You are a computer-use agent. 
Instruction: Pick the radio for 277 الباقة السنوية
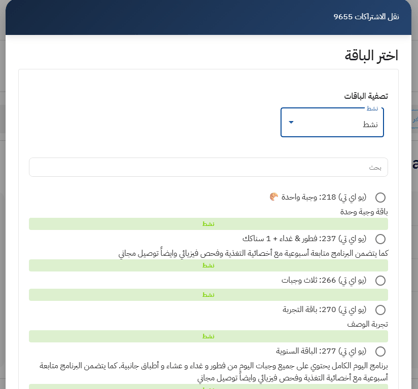(x=380, y=351)
